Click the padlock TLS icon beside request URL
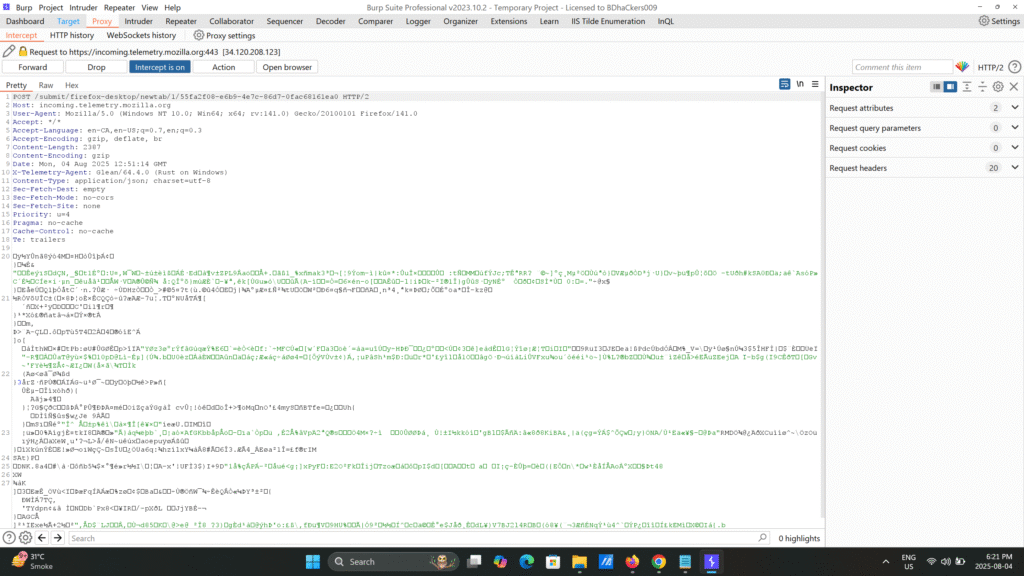The width and height of the screenshot is (1024, 576). coord(23,51)
